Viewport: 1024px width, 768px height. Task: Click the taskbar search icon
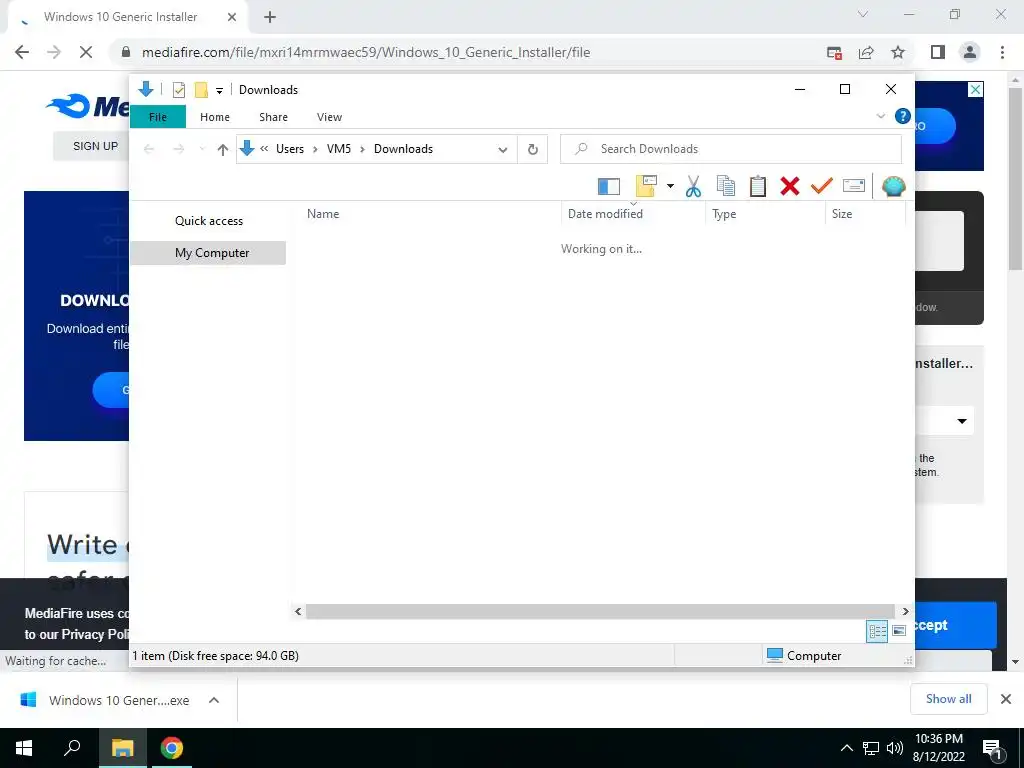(72, 748)
